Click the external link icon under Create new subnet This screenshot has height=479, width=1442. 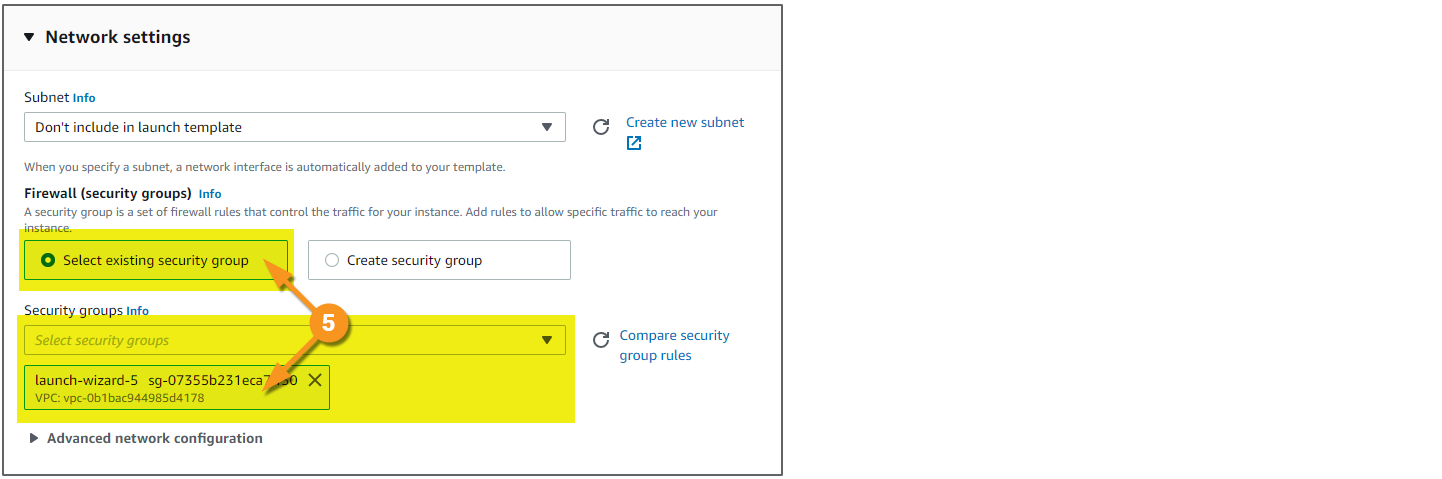[x=634, y=143]
